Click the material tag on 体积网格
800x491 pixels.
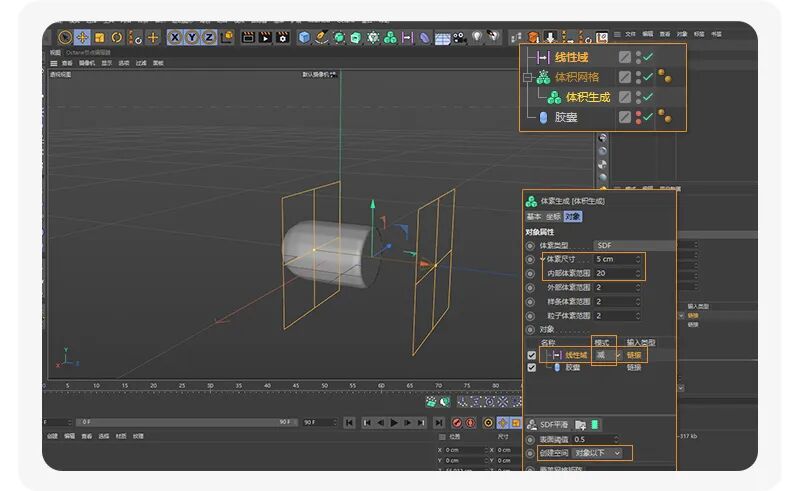[x=664, y=76]
